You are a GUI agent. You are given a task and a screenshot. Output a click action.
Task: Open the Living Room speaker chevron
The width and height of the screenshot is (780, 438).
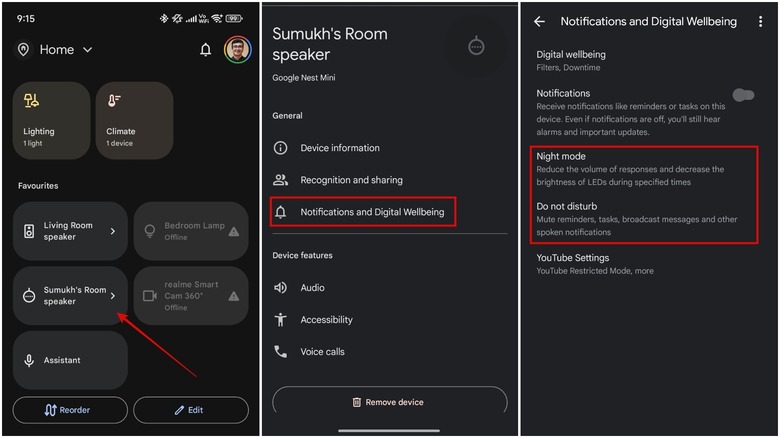112,231
